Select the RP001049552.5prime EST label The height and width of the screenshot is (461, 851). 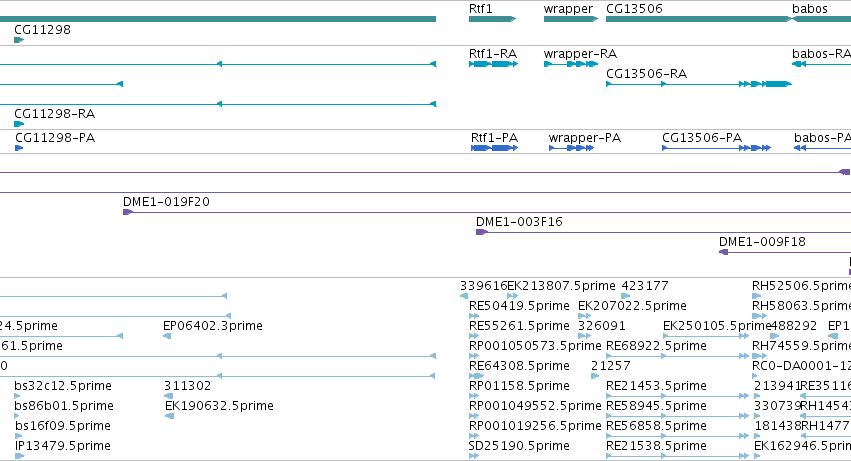pyautogui.click(x=535, y=406)
